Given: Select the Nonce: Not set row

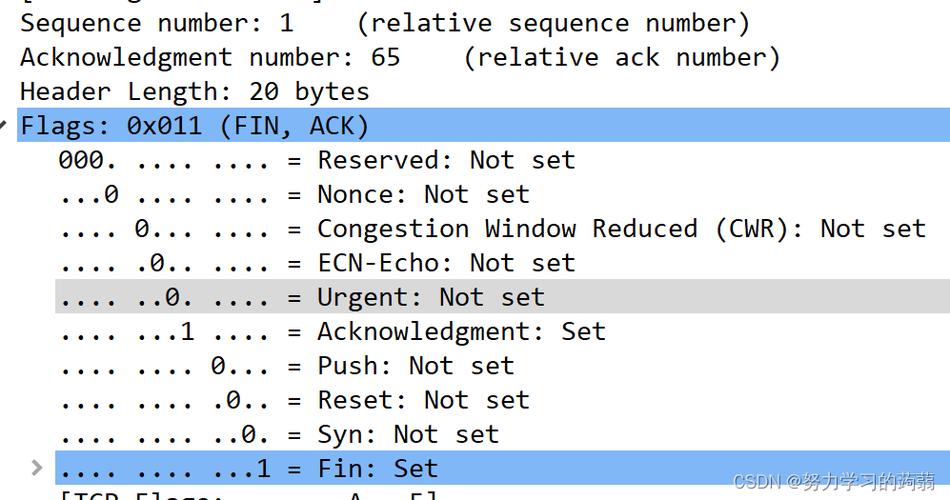Looking at the screenshot, I should 294,195.
